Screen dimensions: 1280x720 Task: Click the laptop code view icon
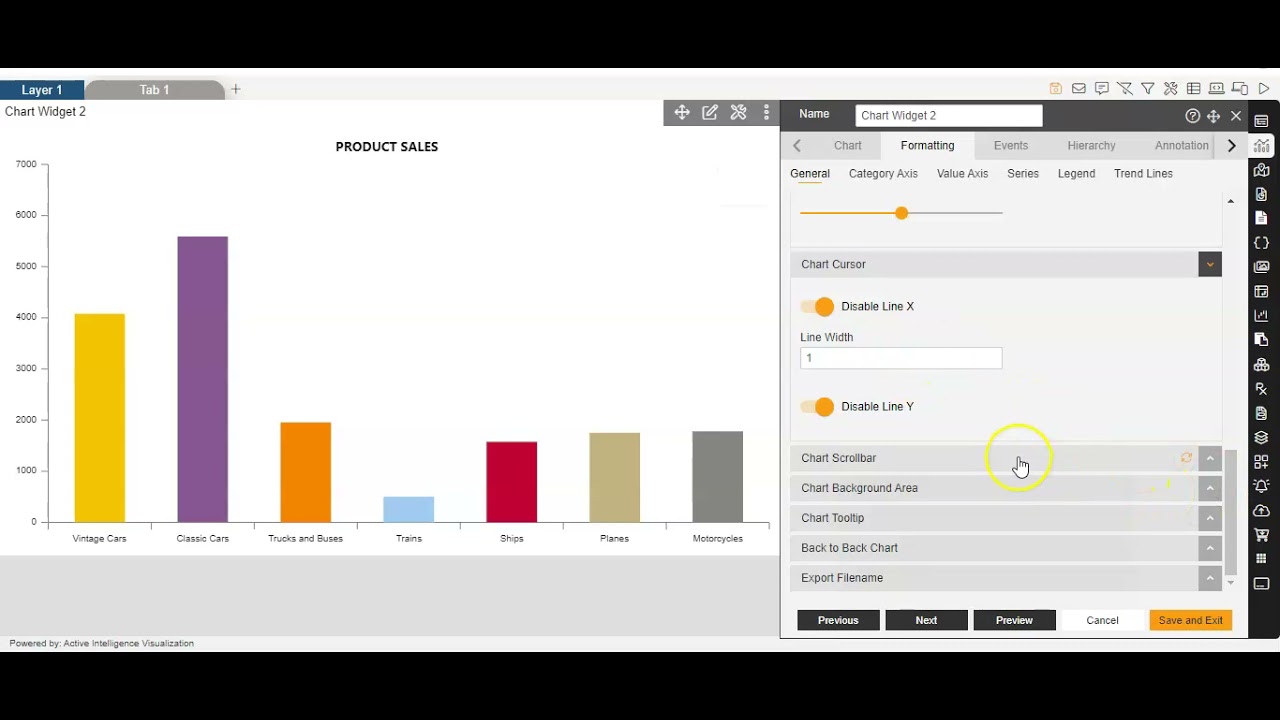(x=1217, y=89)
